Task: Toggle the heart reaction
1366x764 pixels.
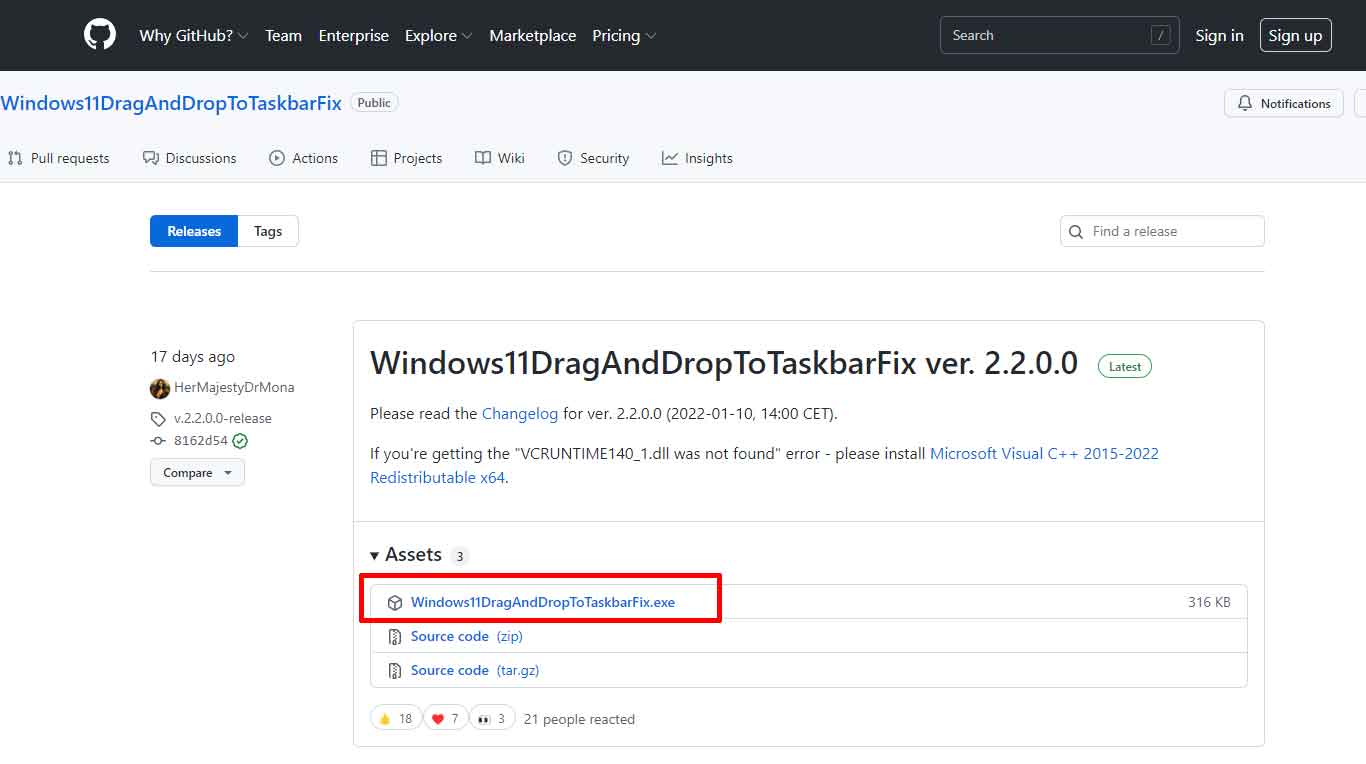Action: click(445, 717)
